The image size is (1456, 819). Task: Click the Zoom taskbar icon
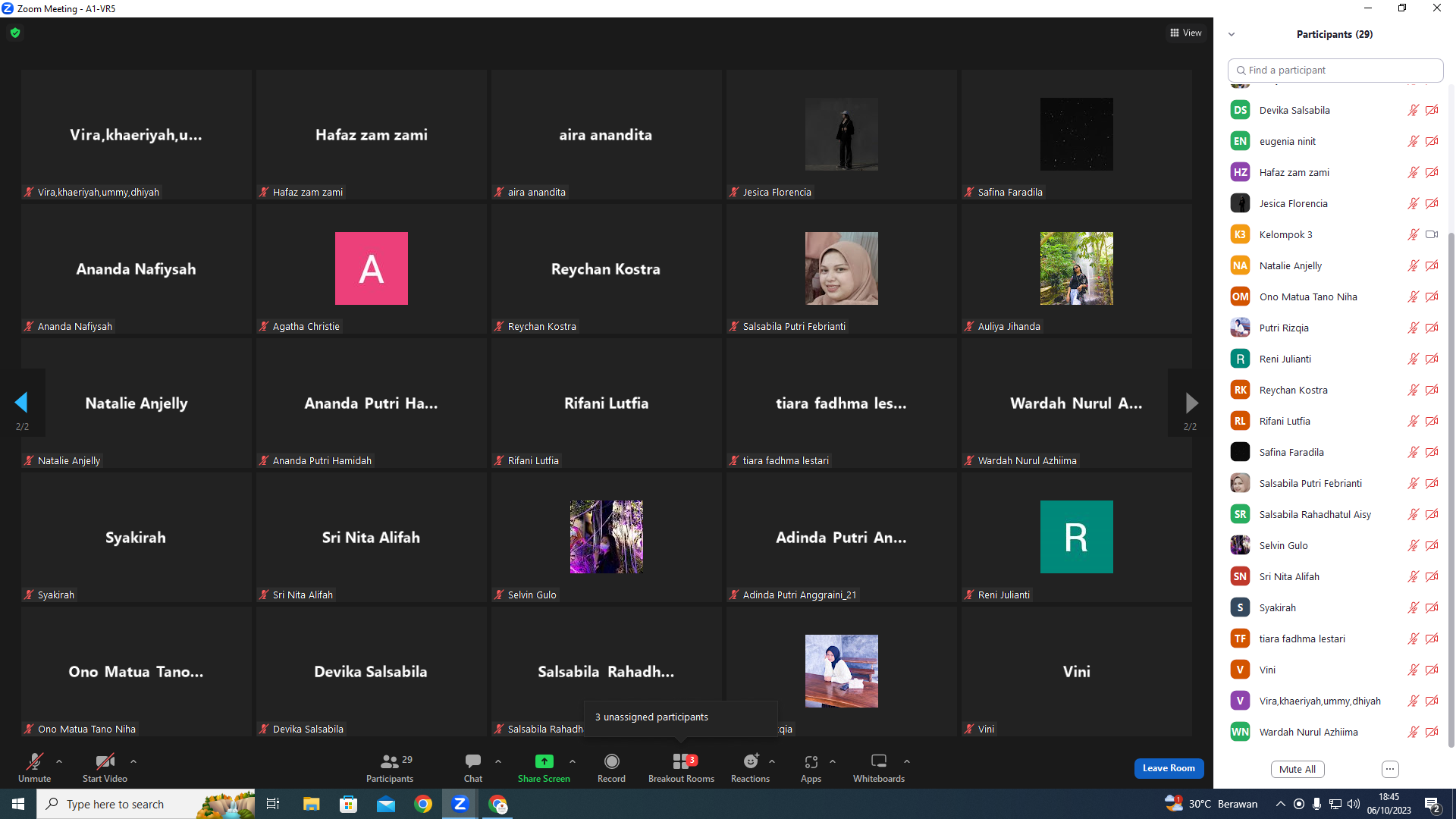[460, 804]
